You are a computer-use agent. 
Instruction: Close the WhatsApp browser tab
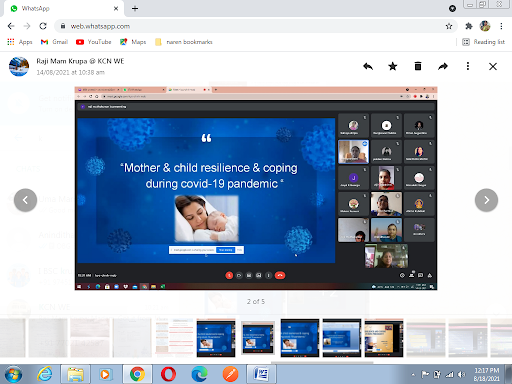[x=116, y=9]
